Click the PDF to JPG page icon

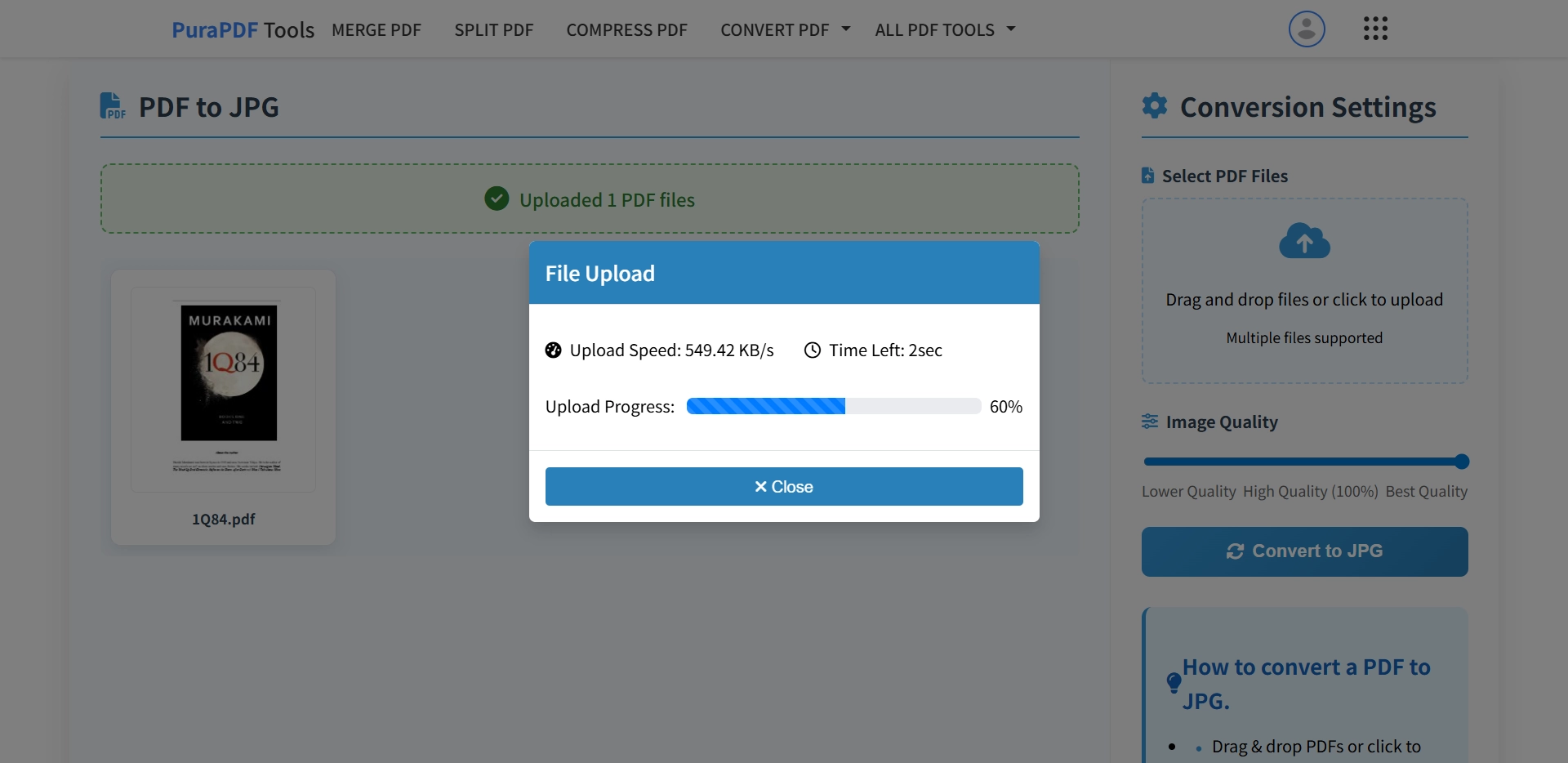[112, 105]
